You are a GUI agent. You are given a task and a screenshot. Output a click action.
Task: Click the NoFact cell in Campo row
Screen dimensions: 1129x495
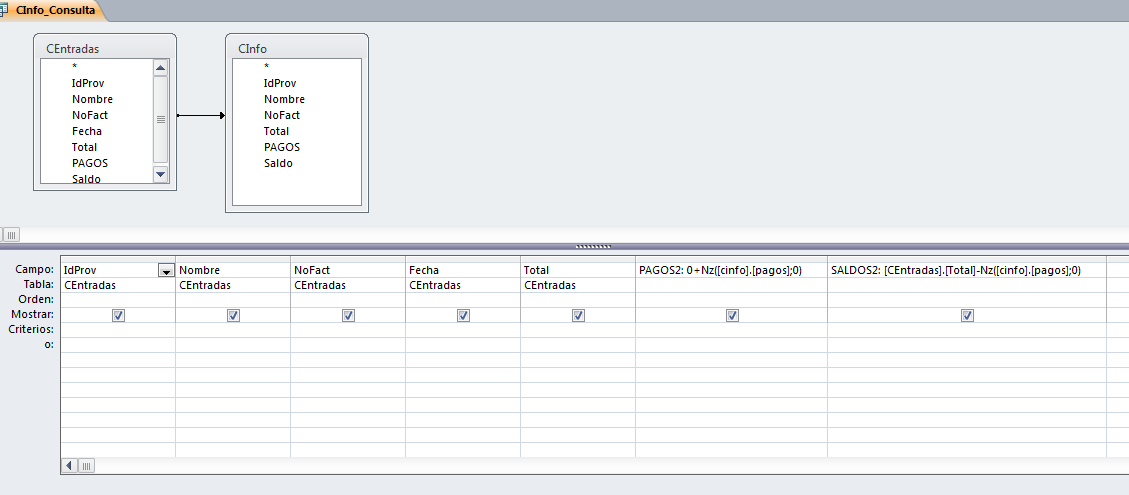click(x=348, y=270)
